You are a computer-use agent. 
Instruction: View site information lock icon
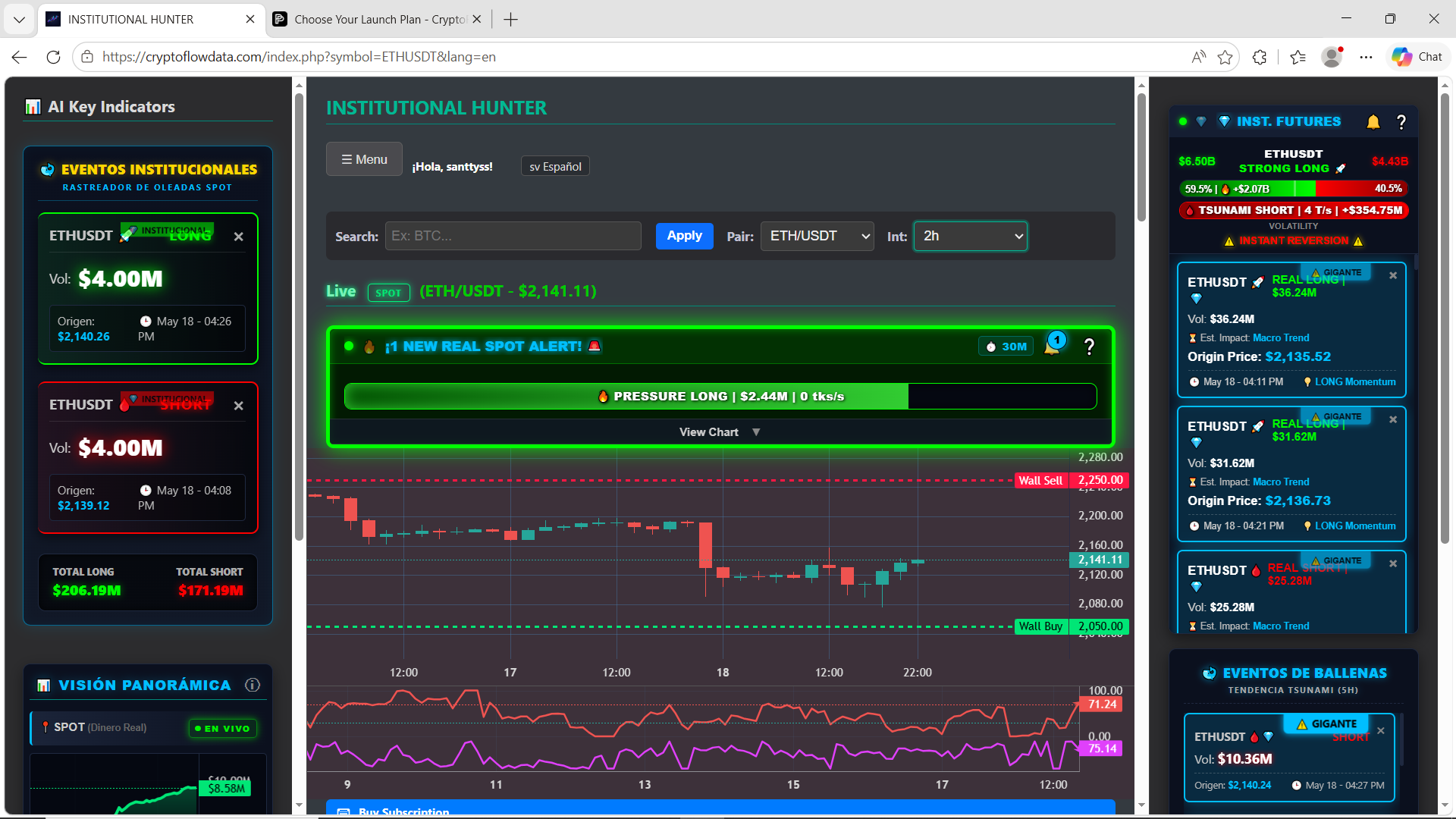[x=87, y=57]
